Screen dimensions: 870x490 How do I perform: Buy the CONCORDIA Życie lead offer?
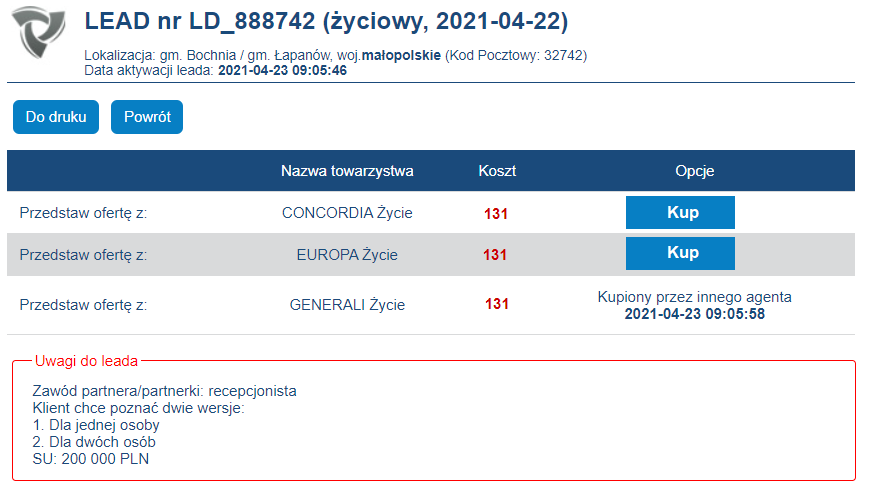coord(680,213)
